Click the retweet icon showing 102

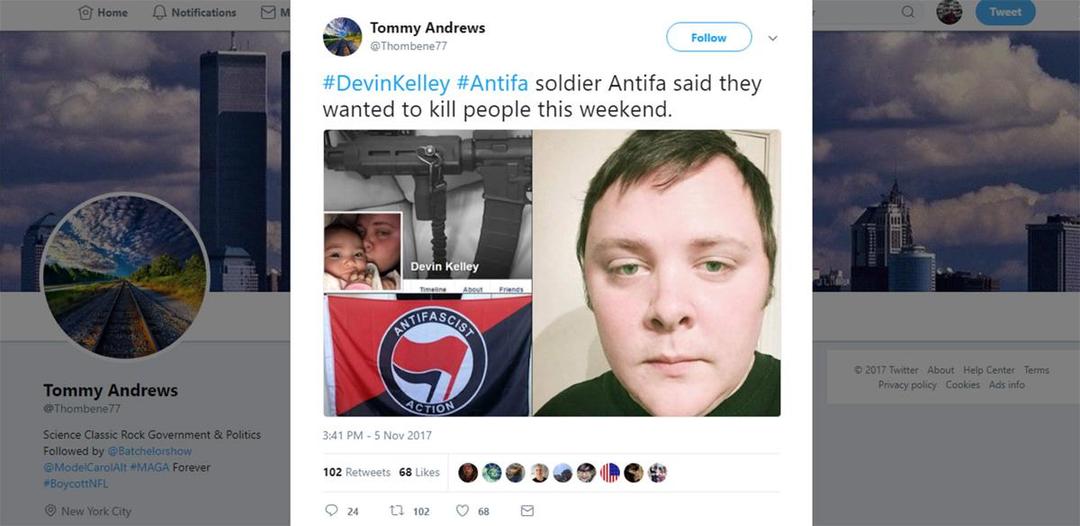point(397,510)
